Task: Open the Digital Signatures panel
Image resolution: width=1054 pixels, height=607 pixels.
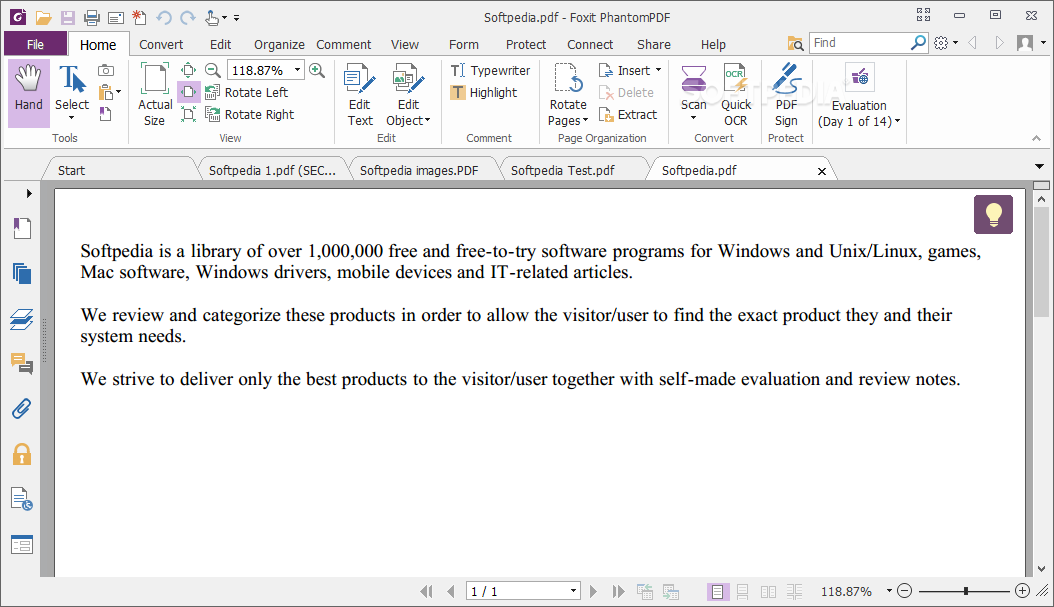Action: coord(22,499)
